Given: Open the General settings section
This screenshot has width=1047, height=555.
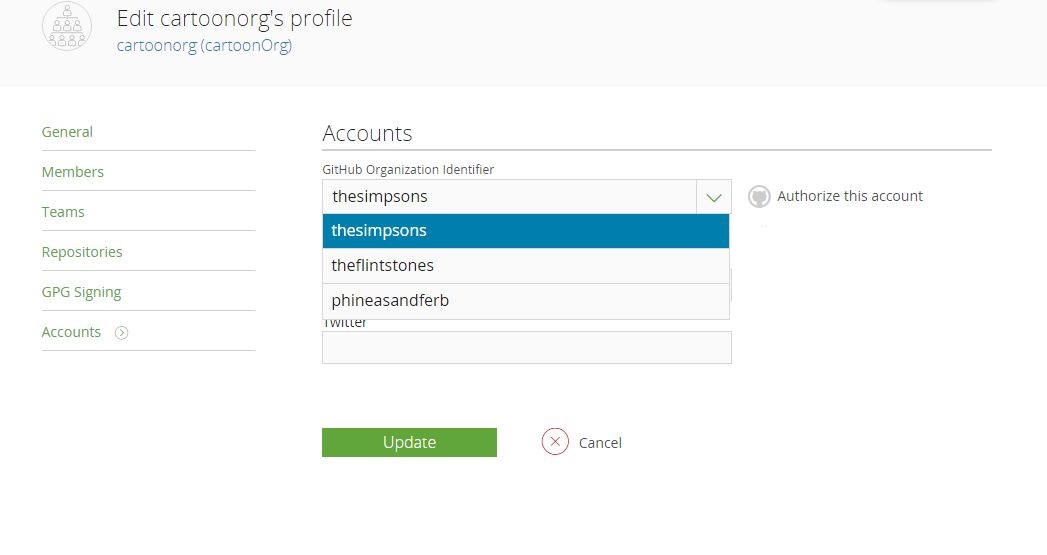Looking at the screenshot, I should click(x=67, y=132).
